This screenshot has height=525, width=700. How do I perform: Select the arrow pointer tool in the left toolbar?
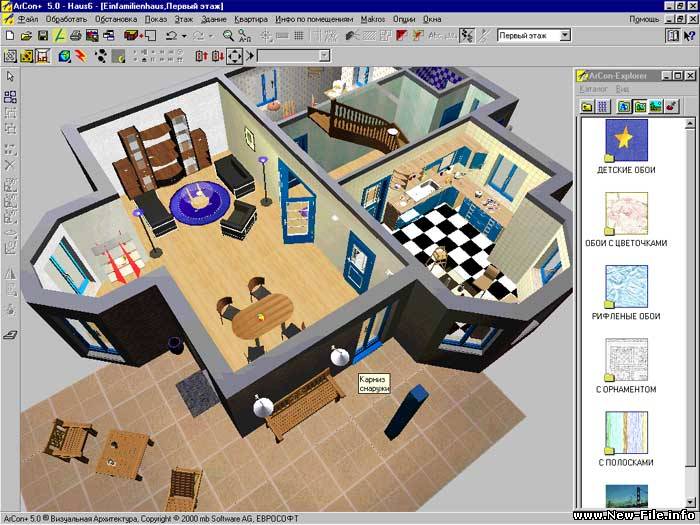(10, 76)
